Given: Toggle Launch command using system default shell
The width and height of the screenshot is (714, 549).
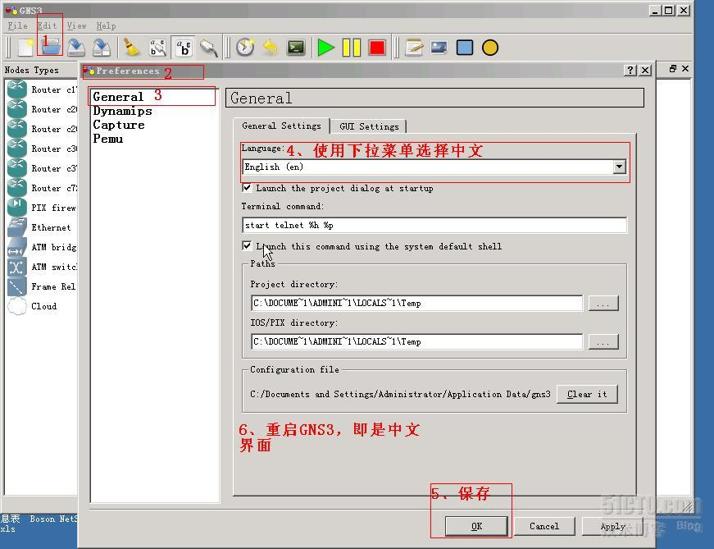Looking at the screenshot, I should [246, 246].
